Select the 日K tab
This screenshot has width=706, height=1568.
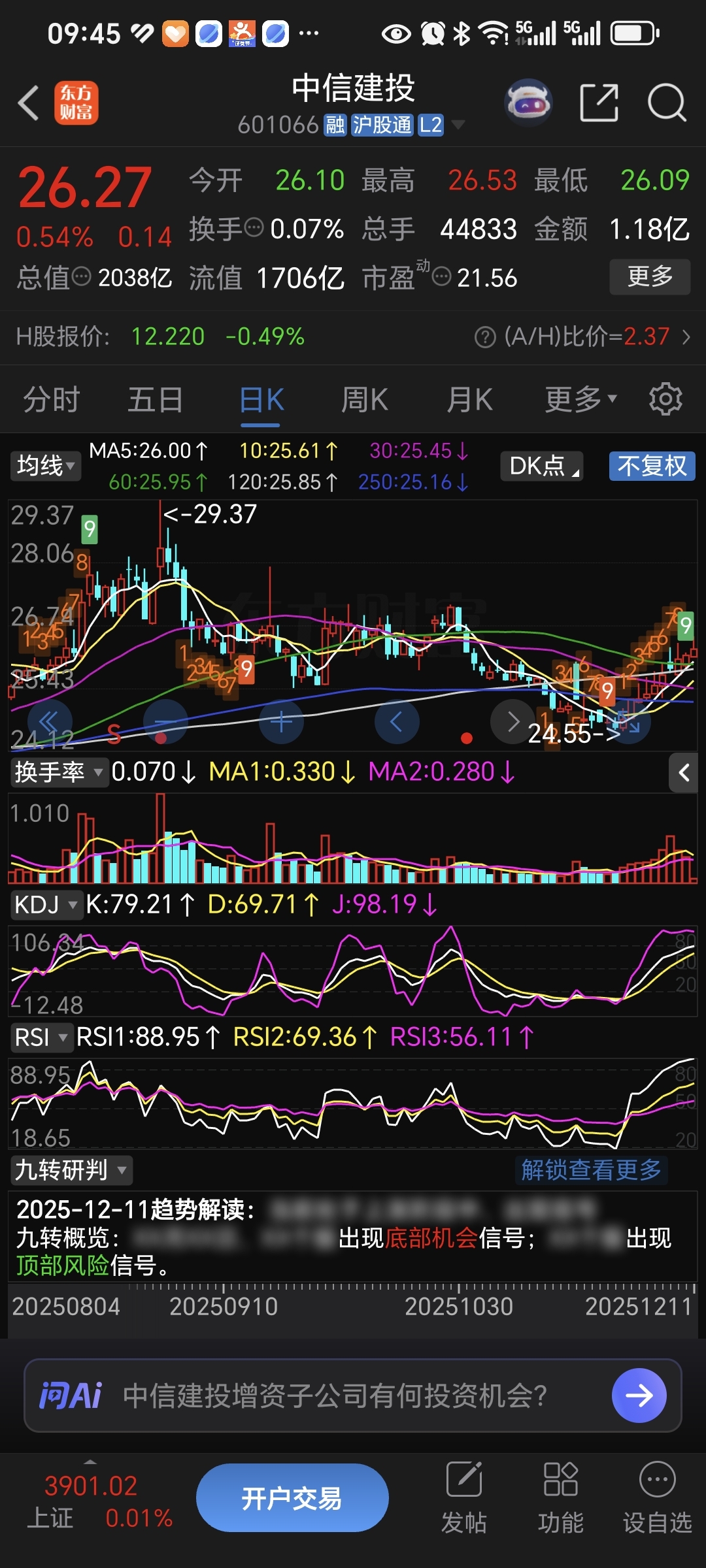click(261, 399)
